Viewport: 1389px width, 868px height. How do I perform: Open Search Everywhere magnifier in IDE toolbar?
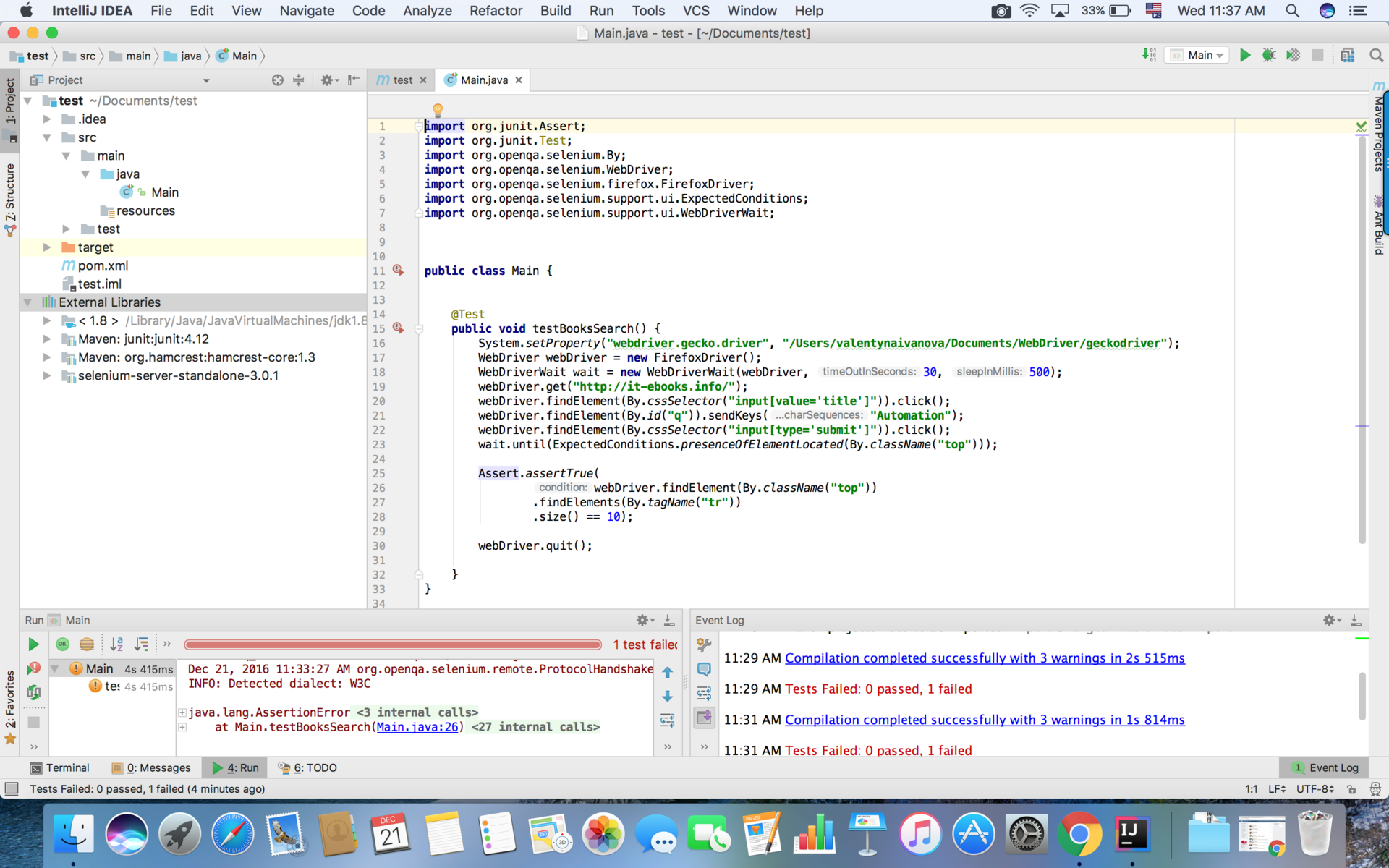click(1376, 55)
